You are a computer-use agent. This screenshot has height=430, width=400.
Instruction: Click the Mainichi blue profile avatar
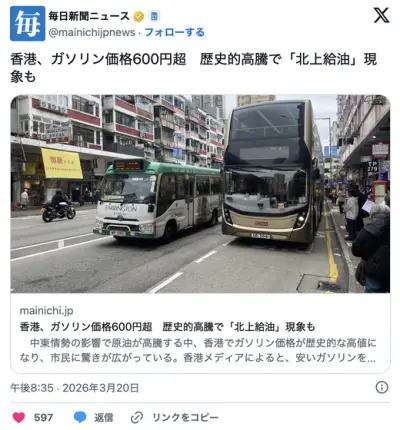[x=27, y=23]
